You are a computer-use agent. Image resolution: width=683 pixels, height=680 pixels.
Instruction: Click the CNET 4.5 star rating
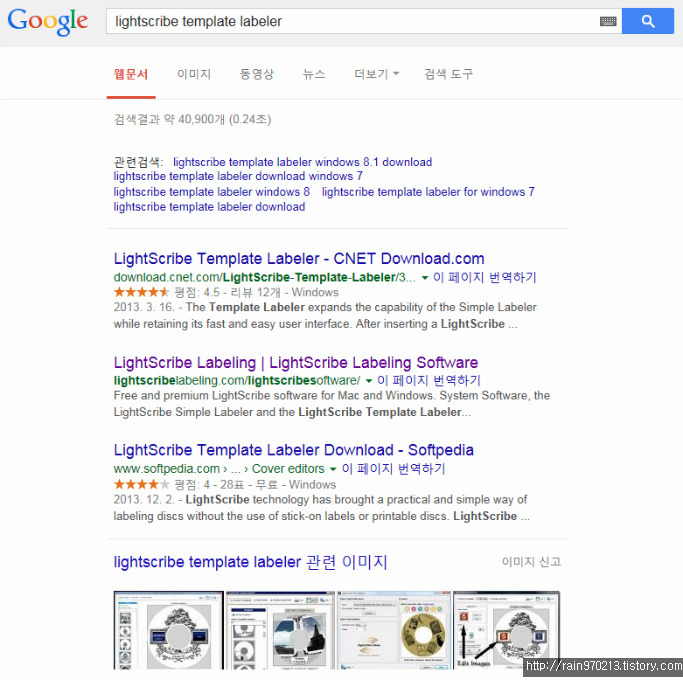click(141, 292)
